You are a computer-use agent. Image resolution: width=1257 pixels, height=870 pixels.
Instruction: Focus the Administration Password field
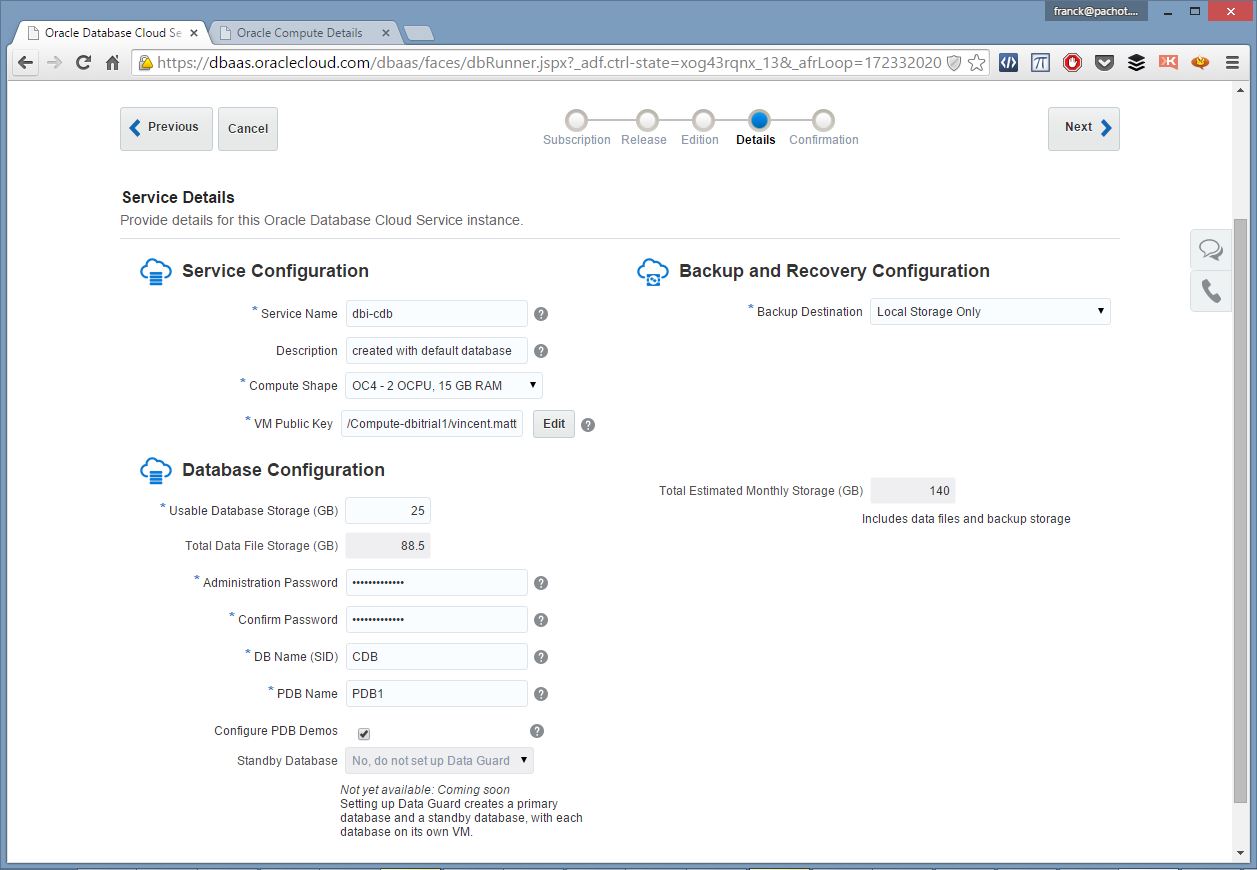(x=437, y=583)
